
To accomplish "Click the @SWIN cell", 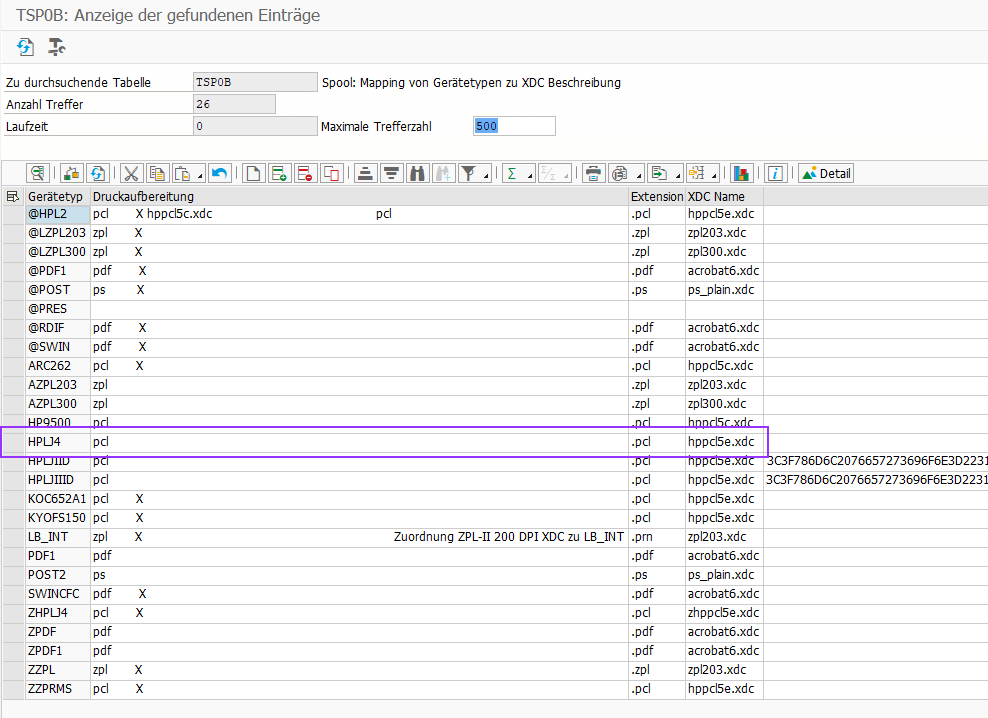I will [58, 347].
